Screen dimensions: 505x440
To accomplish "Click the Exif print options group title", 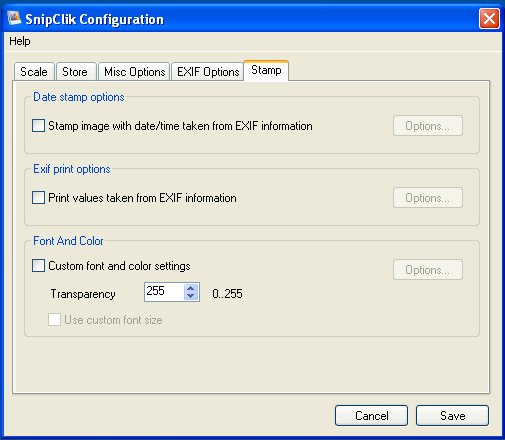I will tap(72, 169).
